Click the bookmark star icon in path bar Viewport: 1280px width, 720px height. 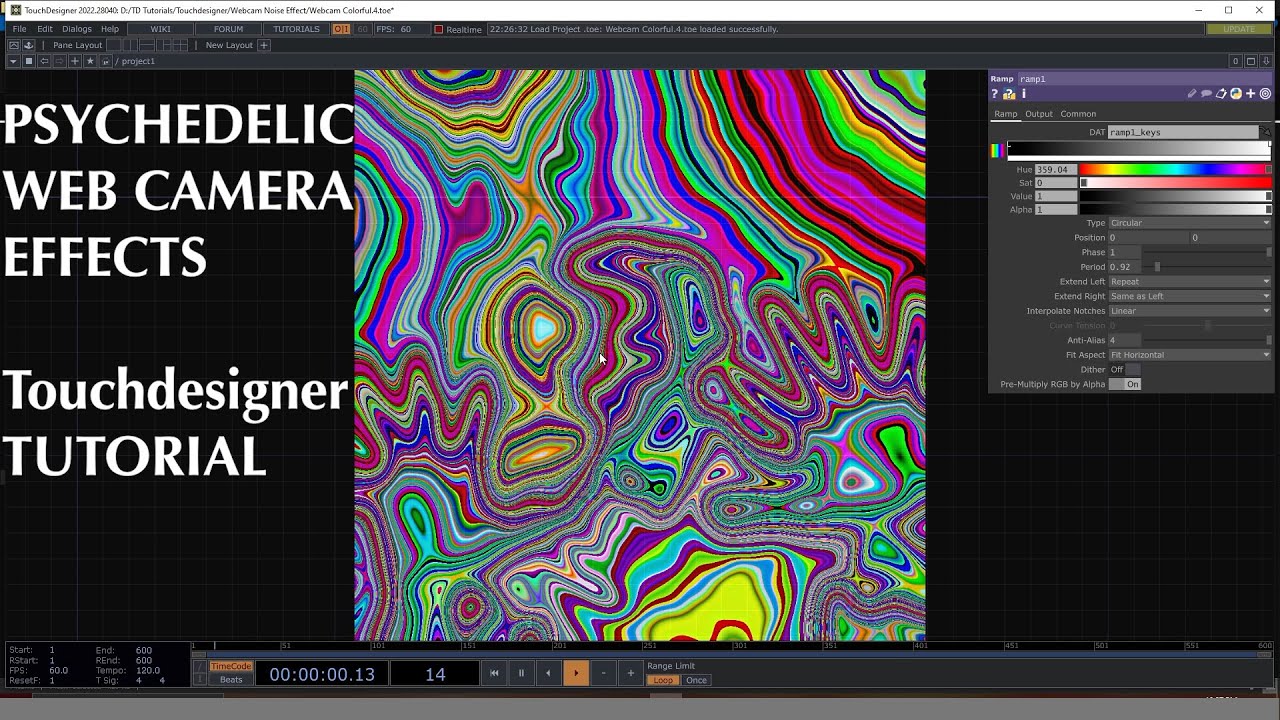[x=90, y=61]
